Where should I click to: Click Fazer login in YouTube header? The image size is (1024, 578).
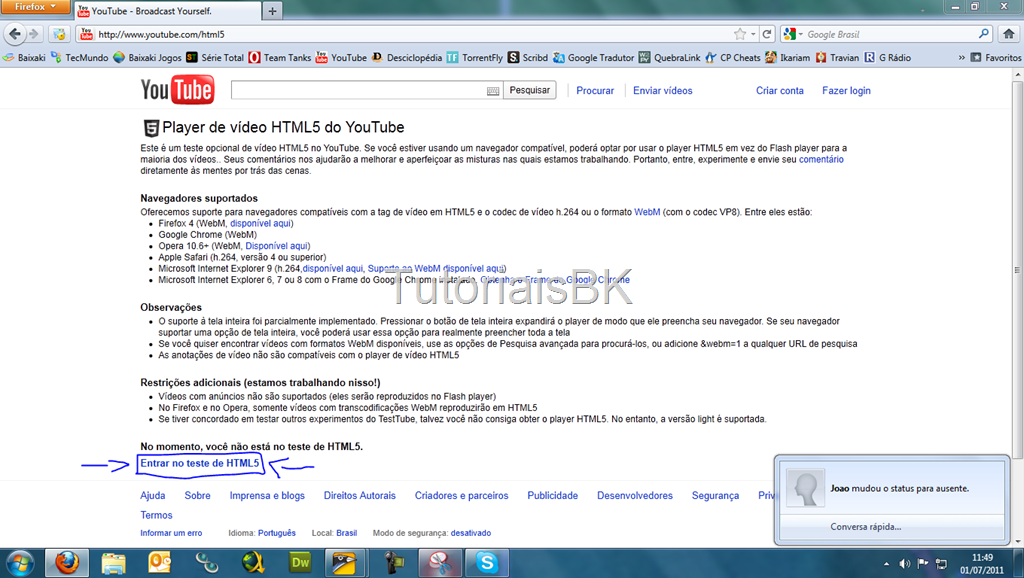coord(846,91)
